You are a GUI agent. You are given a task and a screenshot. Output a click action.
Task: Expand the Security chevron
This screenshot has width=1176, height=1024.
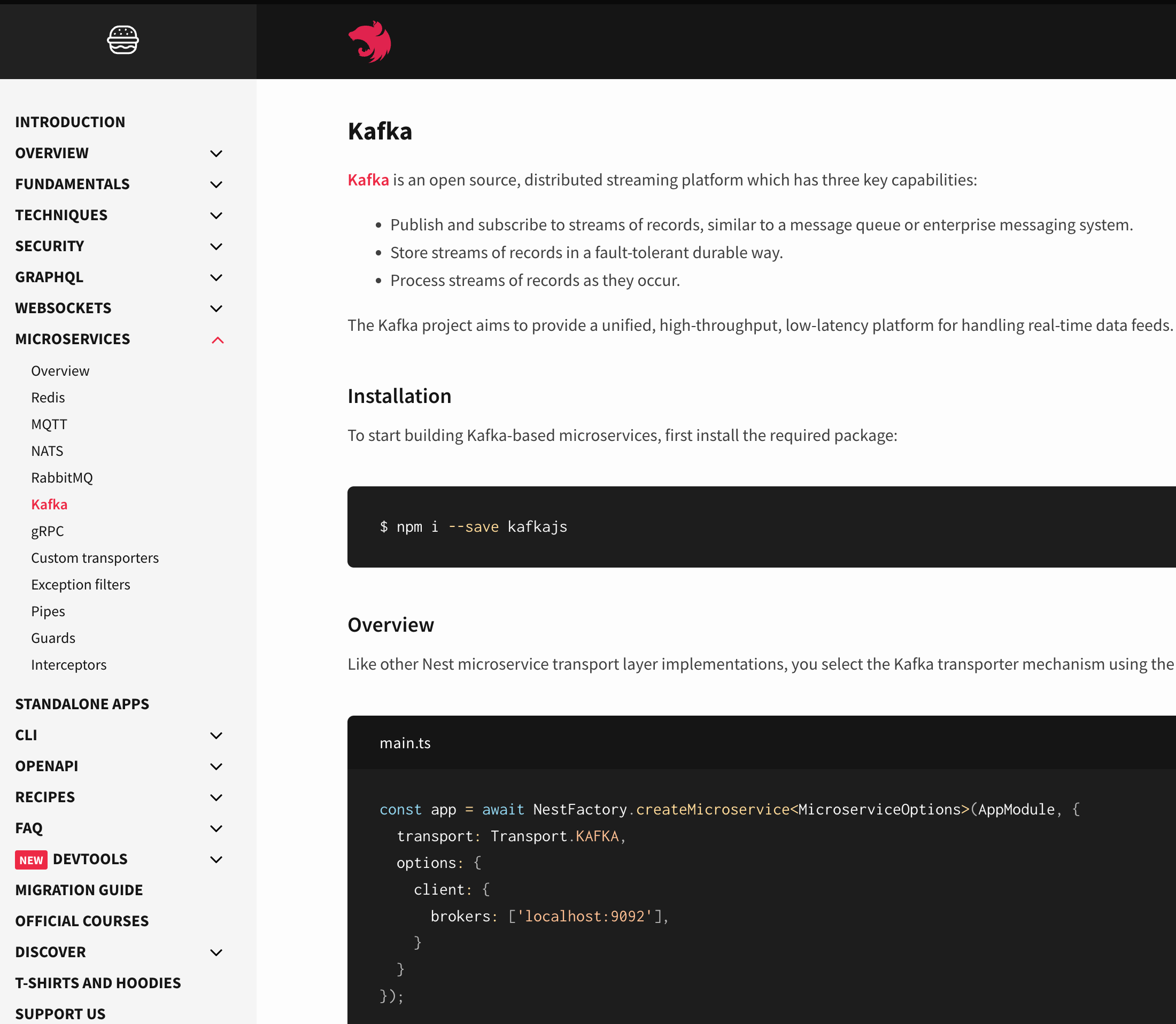(216, 247)
